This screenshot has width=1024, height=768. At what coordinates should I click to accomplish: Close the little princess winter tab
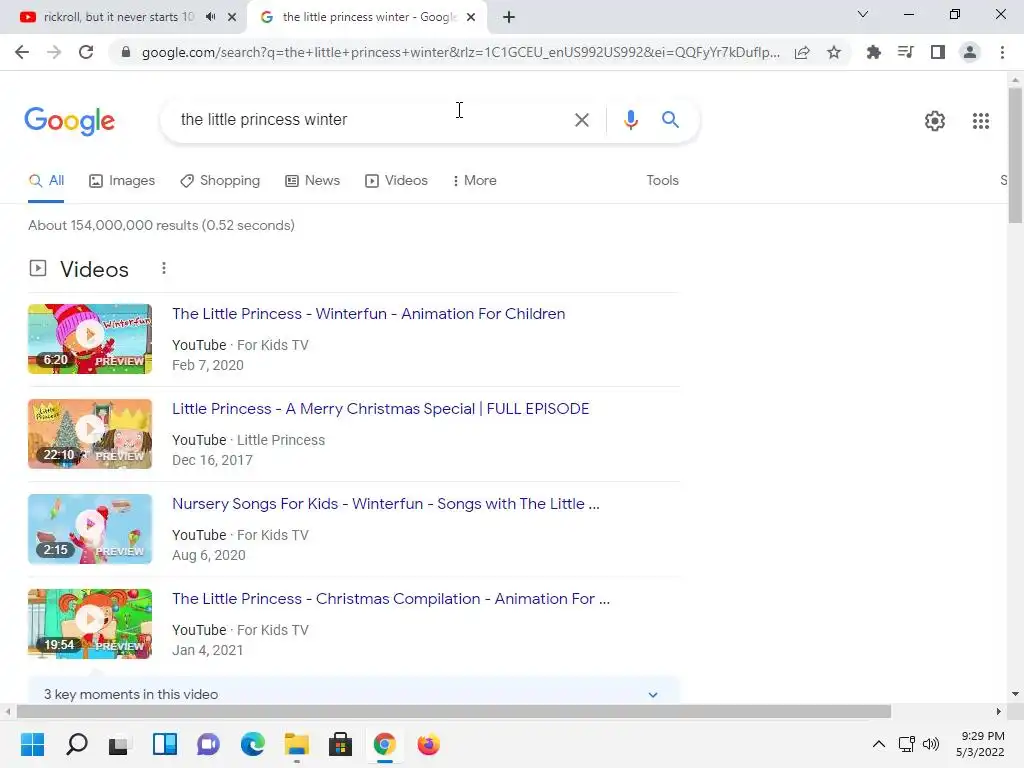[x=471, y=17]
